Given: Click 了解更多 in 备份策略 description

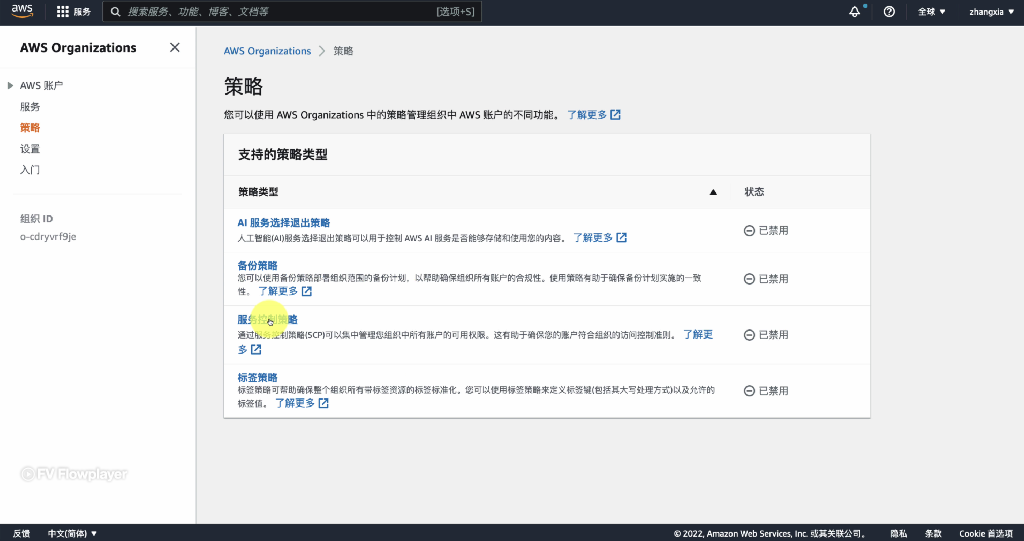Looking at the screenshot, I should (278, 291).
